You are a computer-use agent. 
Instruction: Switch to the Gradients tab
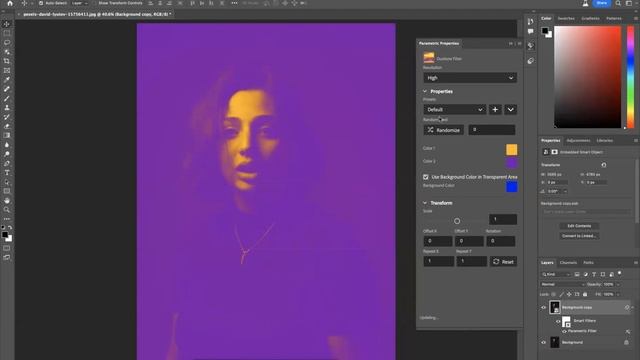[x=590, y=18]
